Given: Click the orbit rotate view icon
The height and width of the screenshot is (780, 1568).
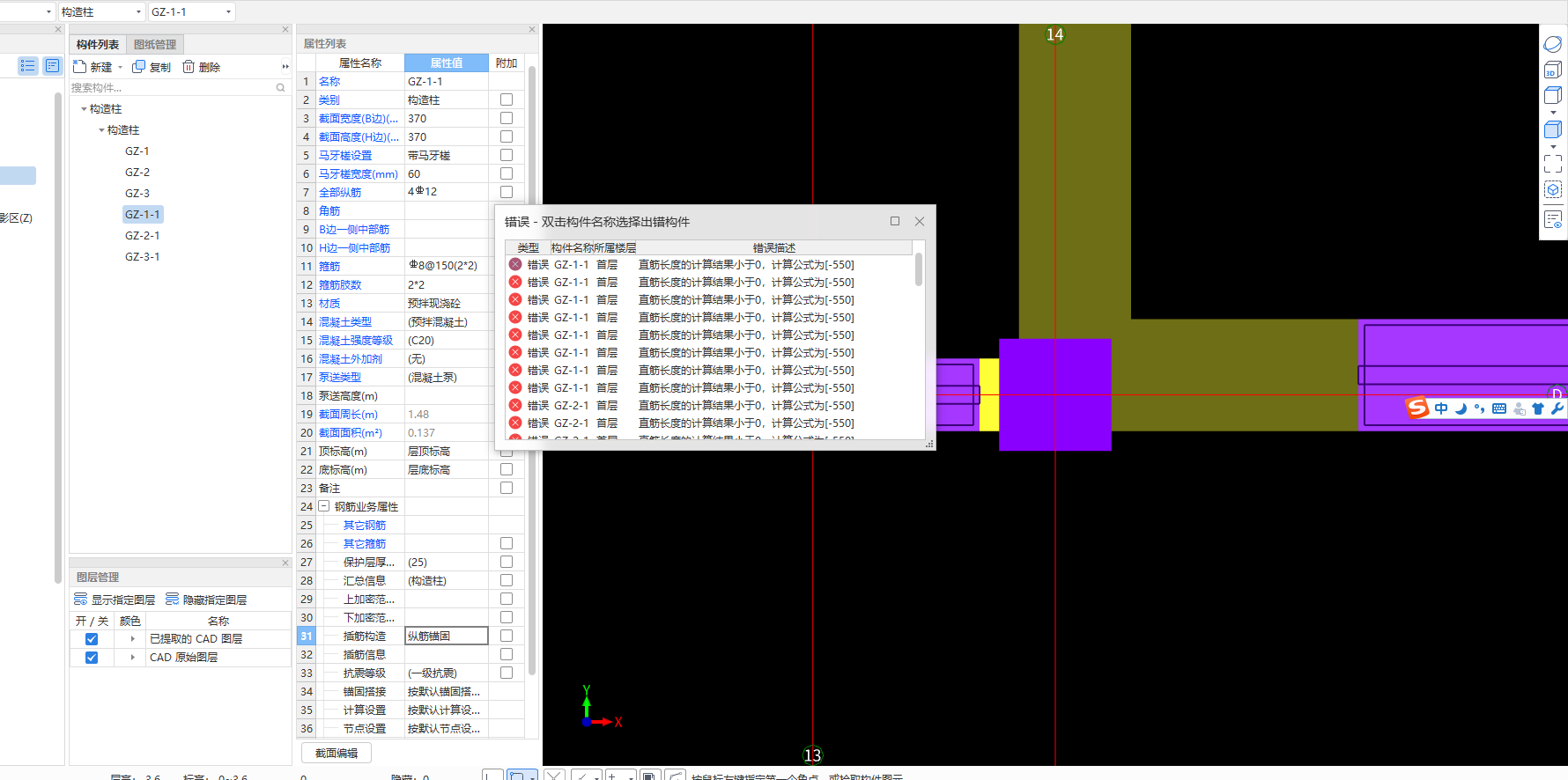Looking at the screenshot, I should coord(1553,44).
